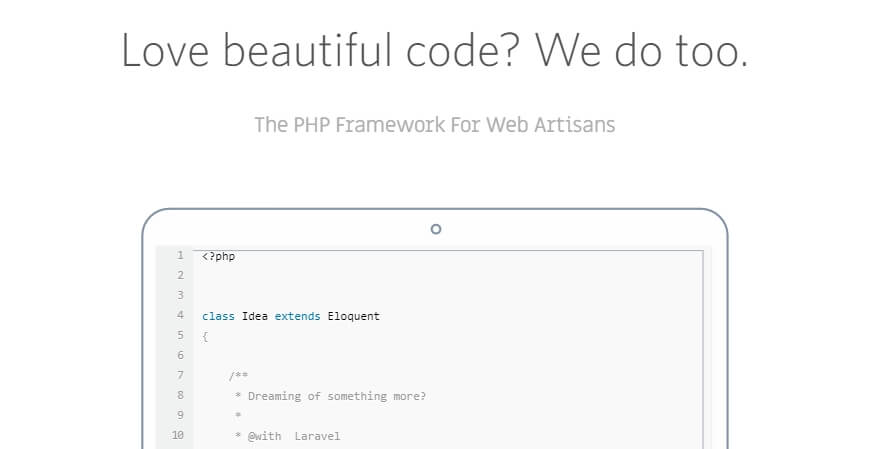878x449 pixels.
Task: Click the "Dreaming of something more?" comment
Action: [x=337, y=396]
